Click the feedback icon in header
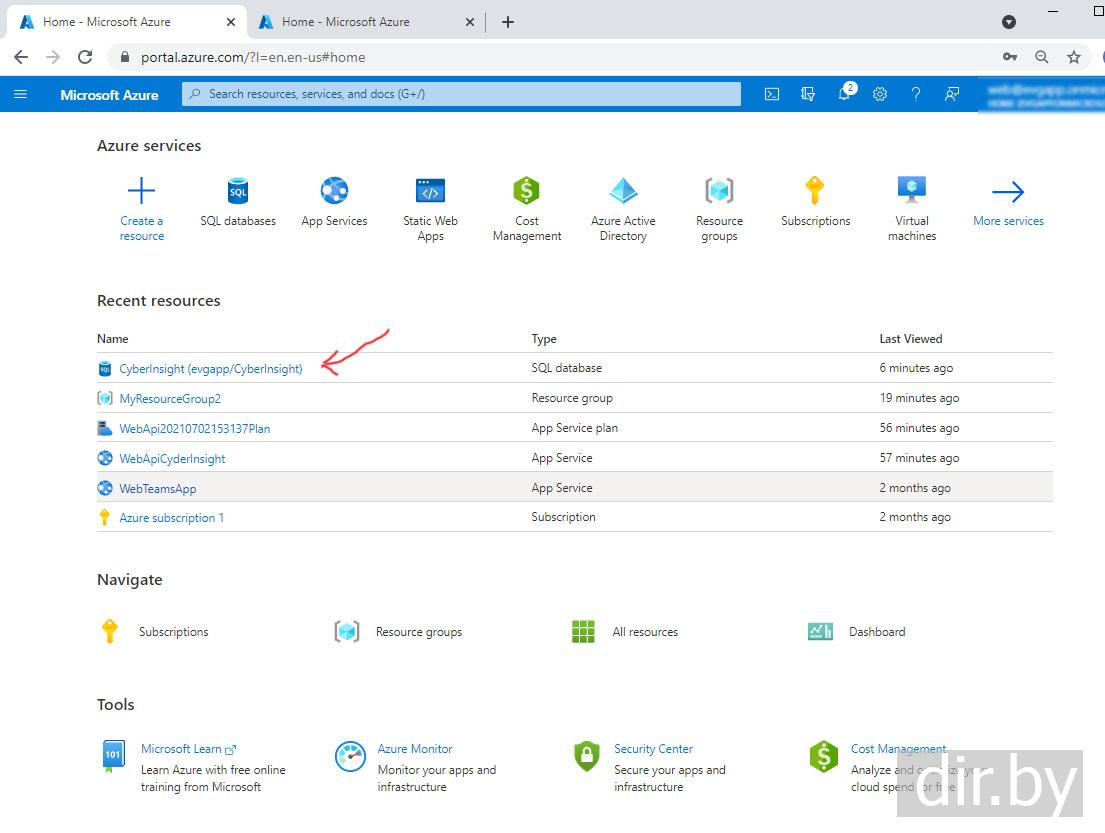1105x833 pixels. coord(952,94)
